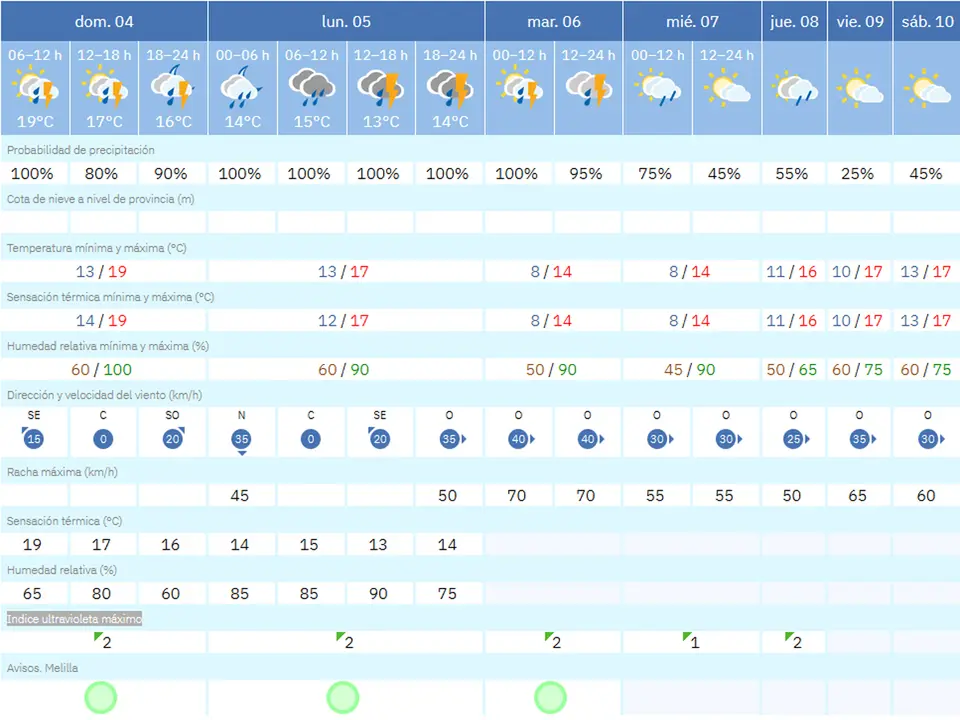Click the 55% precipitation value for jue. 08
Image resolution: width=960 pixels, height=720 pixels.
(792, 174)
